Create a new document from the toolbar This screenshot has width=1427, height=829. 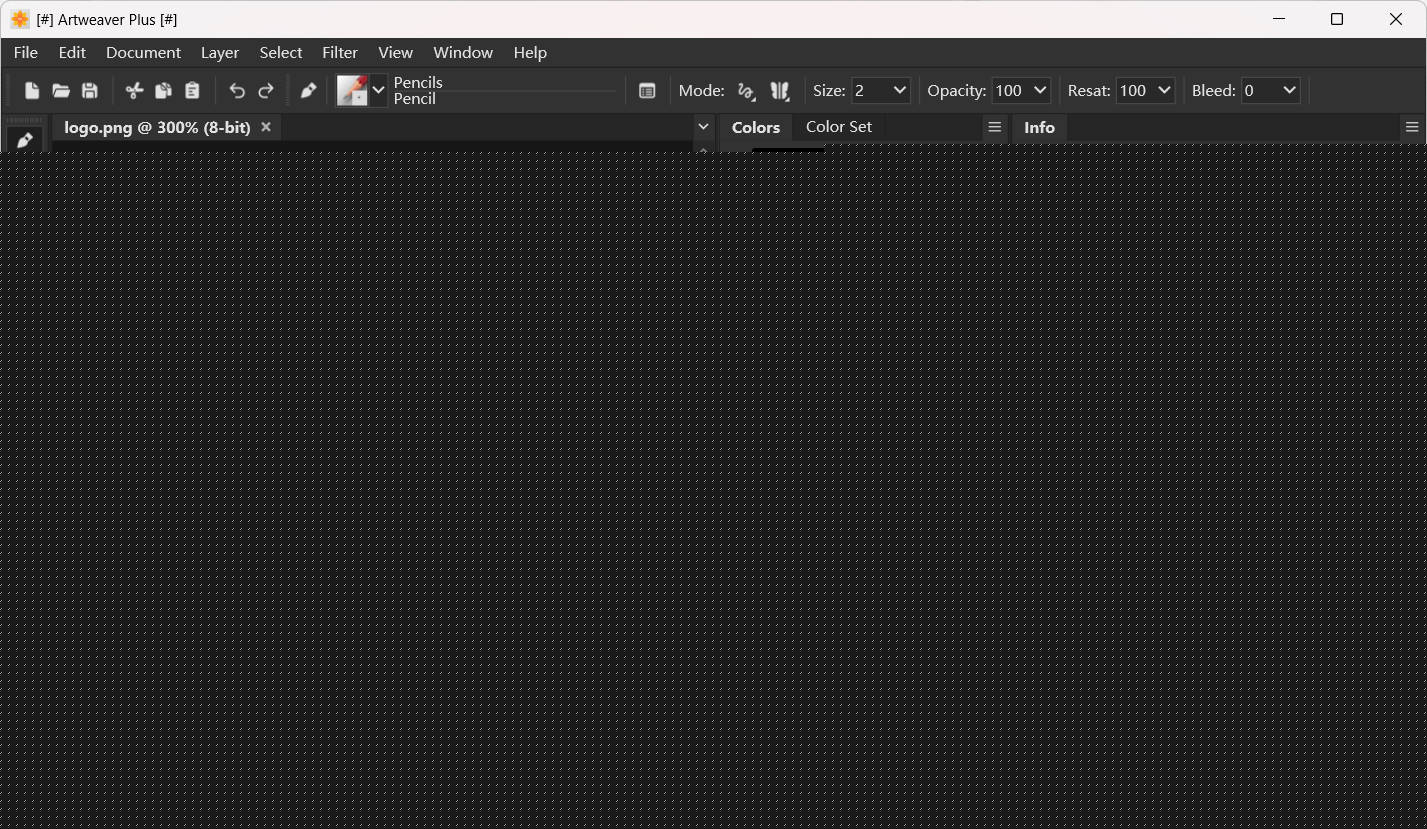coord(32,91)
